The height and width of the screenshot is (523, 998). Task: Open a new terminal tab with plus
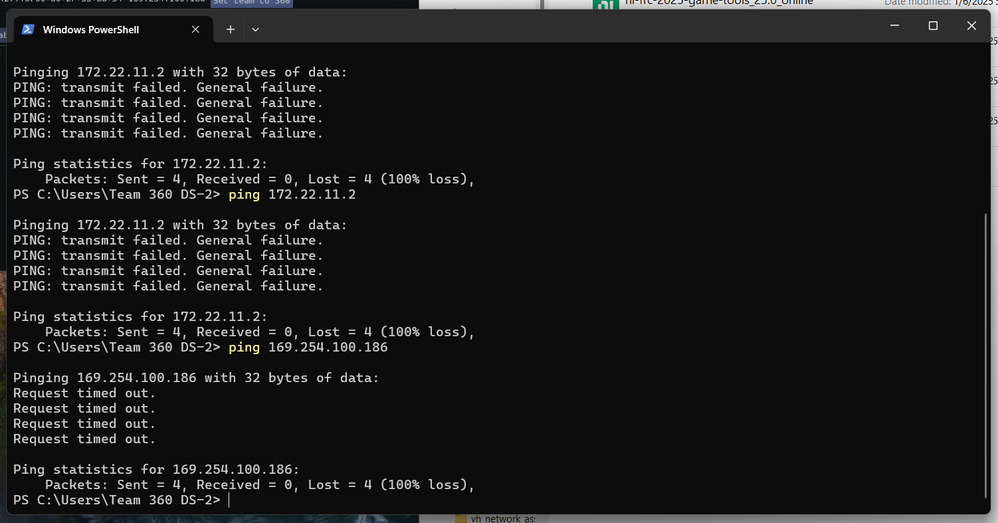[230, 29]
